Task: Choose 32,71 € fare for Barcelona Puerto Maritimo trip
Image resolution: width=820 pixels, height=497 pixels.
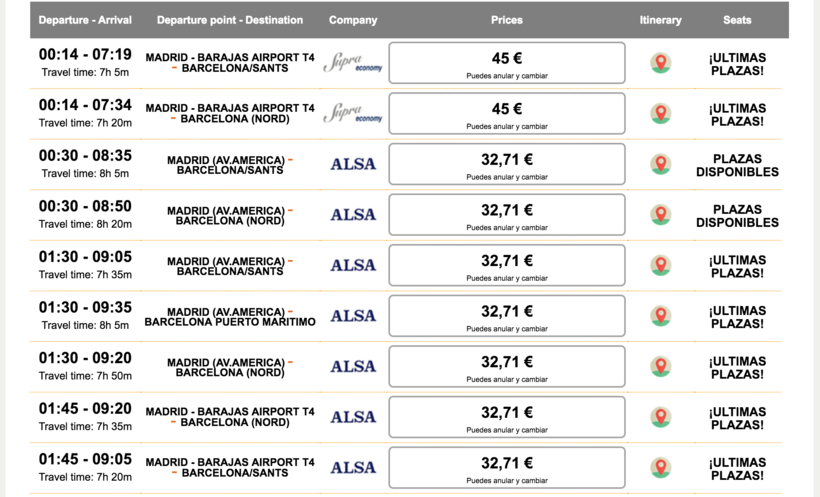Action: click(507, 316)
